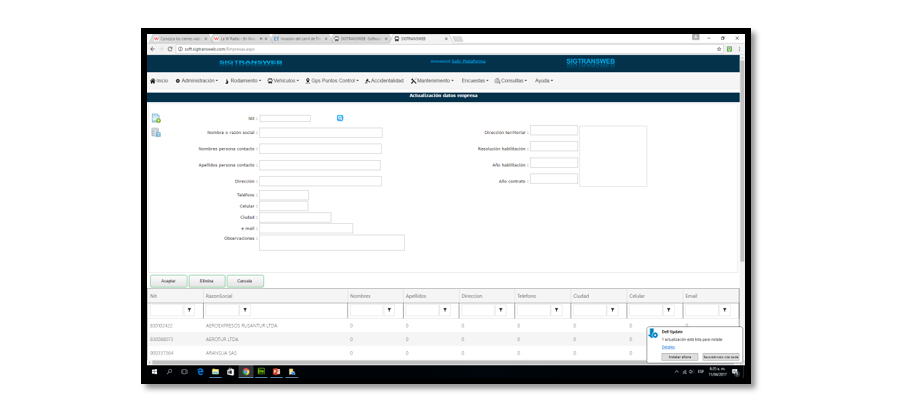Screen dimensions: 908x407
Task: Click the Año contrato field
Action: pos(554,179)
